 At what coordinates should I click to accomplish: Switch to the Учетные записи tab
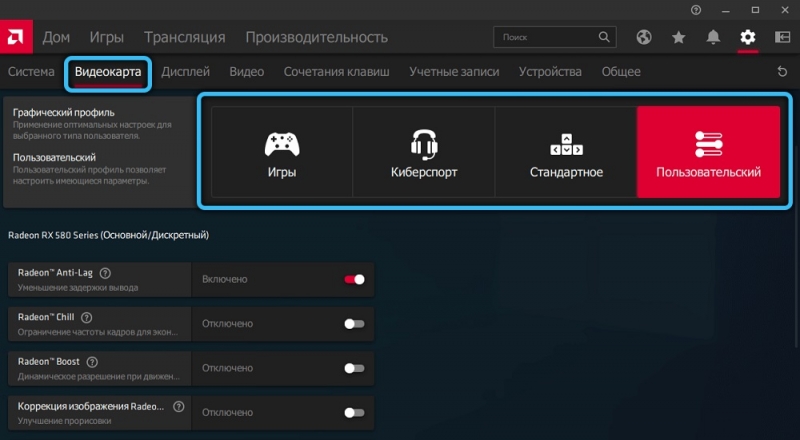tap(454, 71)
